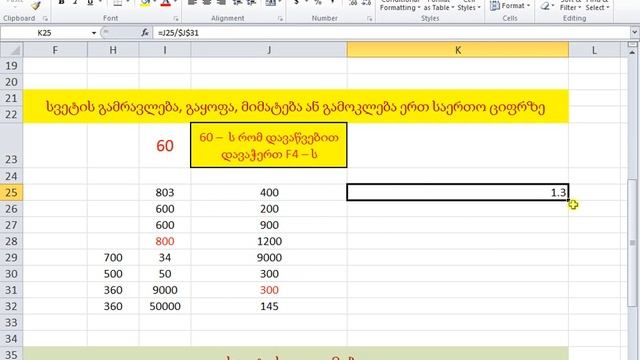640x360 pixels.
Task: Align text right in the cell
Action: pos(222,2)
